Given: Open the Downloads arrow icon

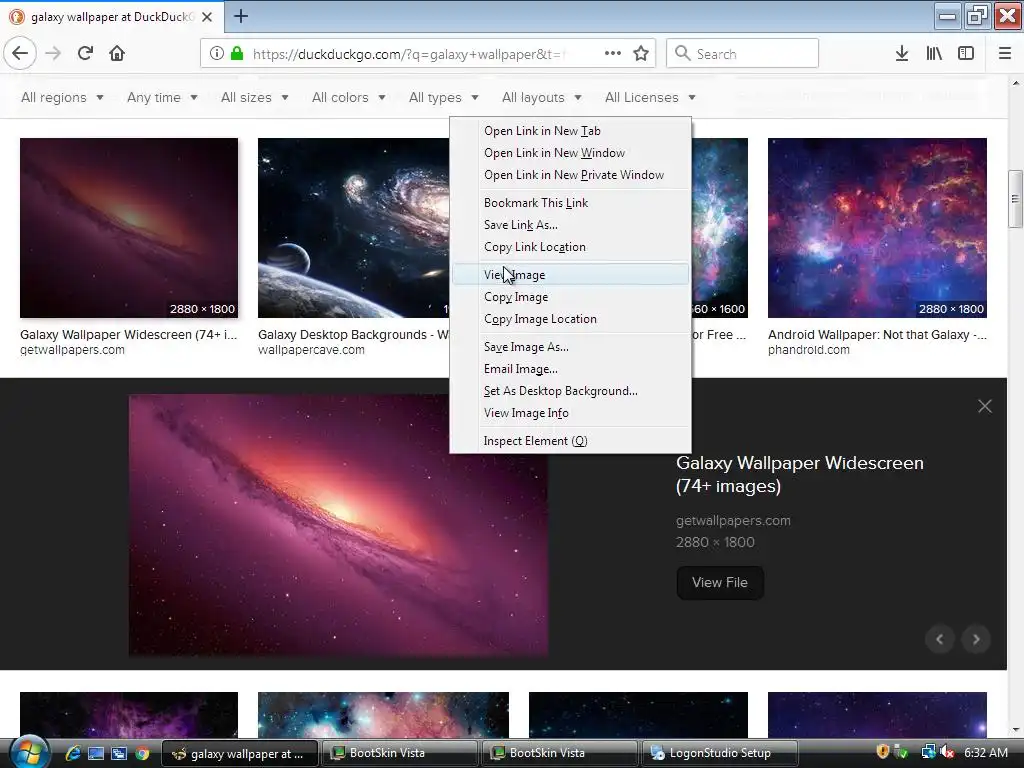Looking at the screenshot, I should [x=902, y=54].
